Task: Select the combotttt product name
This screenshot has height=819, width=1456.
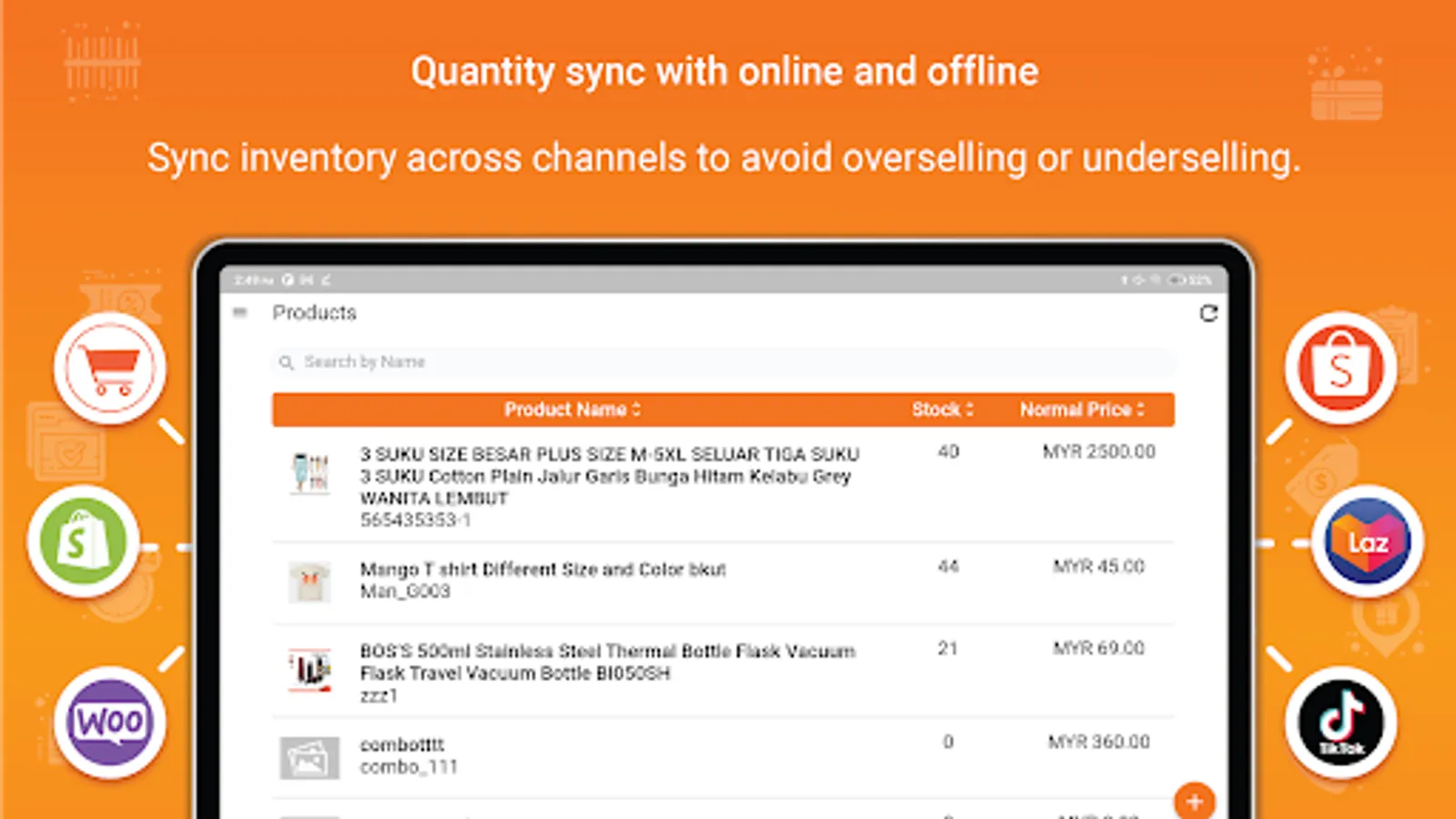Action: pyautogui.click(x=402, y=745)
